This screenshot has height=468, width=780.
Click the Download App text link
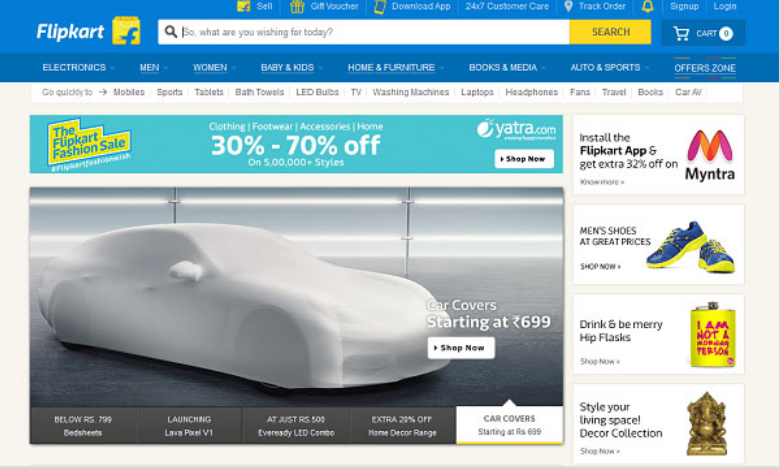[x=421, y=6]
